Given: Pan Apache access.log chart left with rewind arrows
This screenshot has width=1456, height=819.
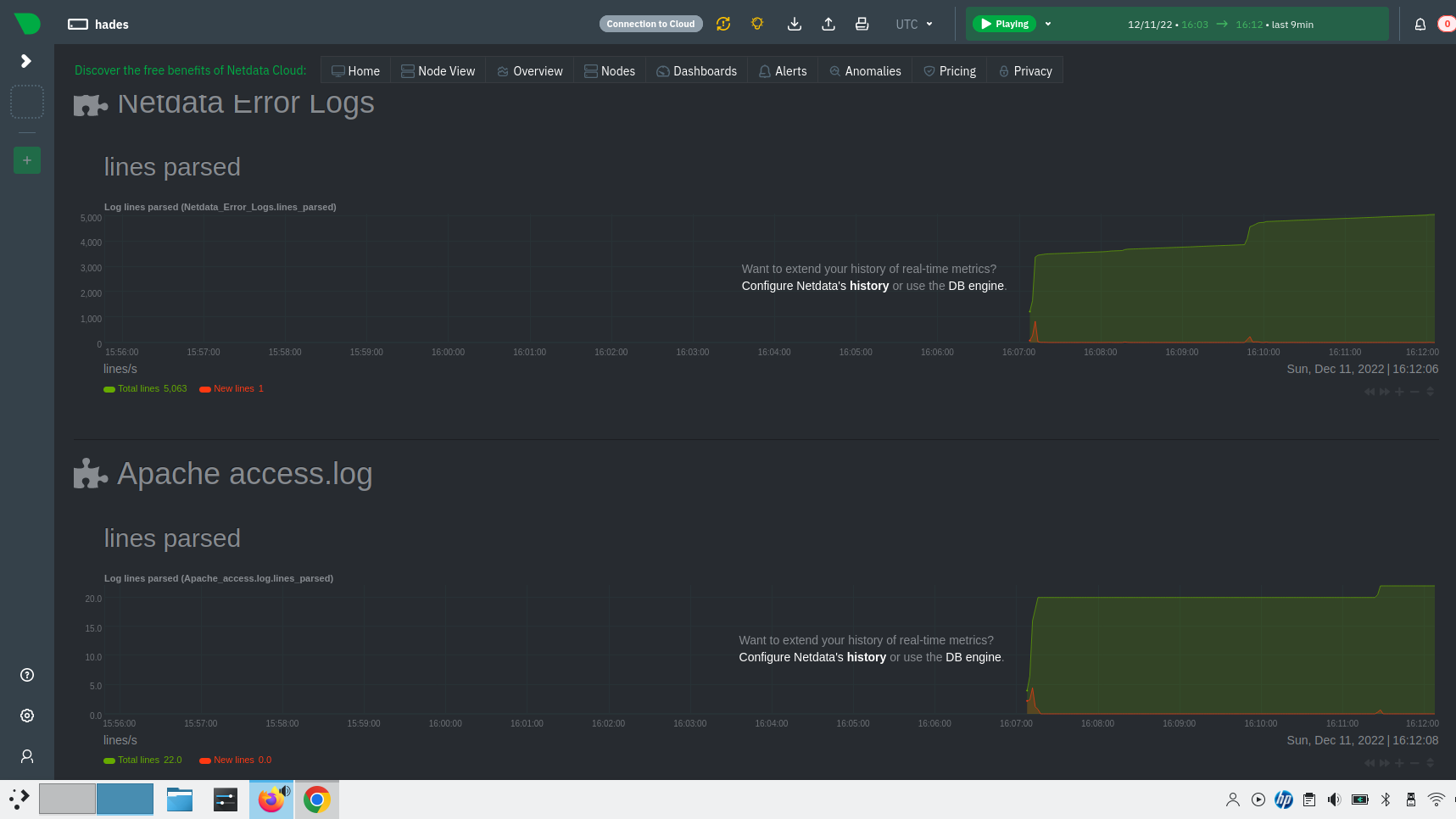Looking at the screenshot, I should point(1370,763).
